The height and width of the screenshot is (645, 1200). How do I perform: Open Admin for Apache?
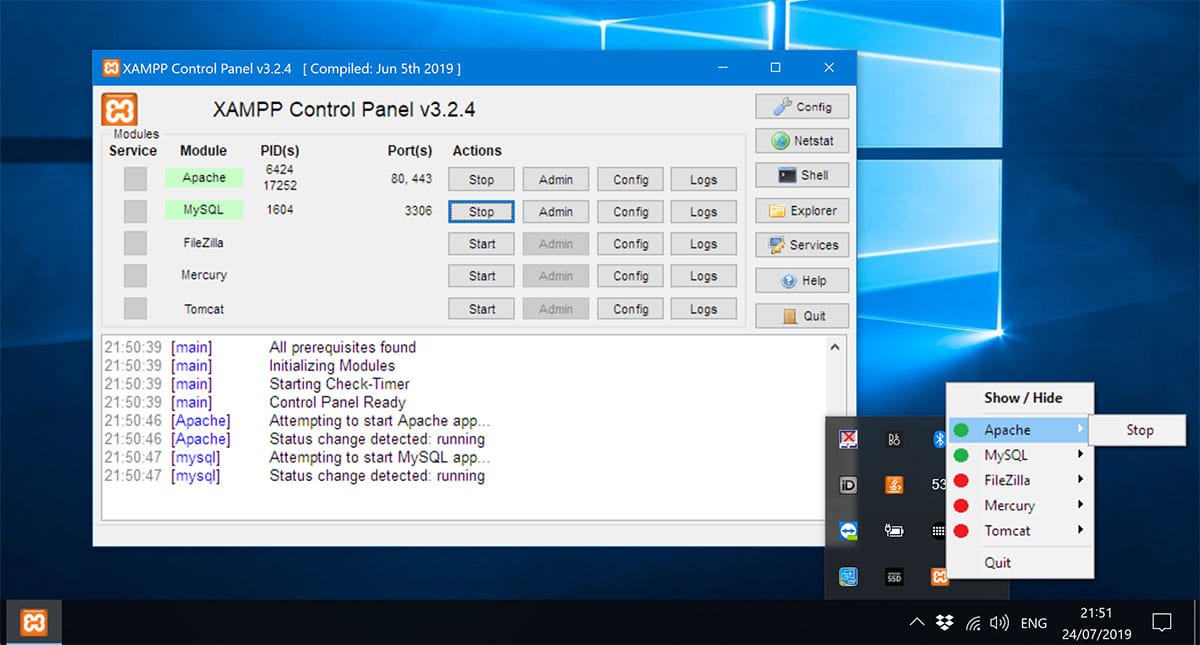556,180
